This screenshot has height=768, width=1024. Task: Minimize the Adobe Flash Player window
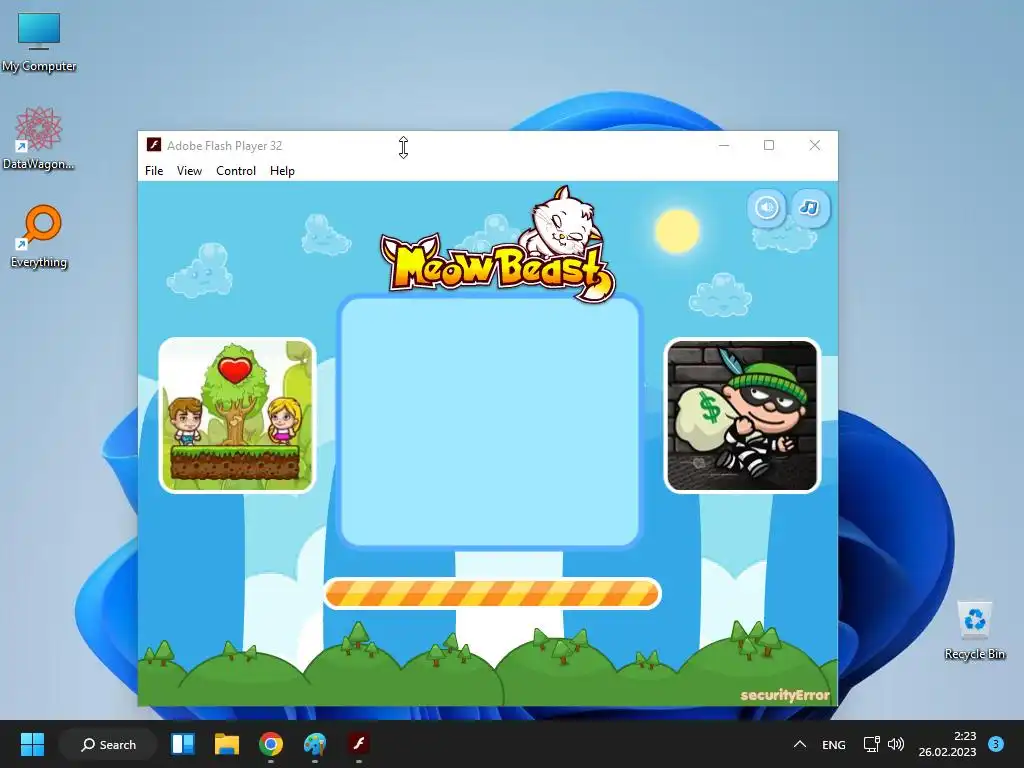[x=724, y=145]
